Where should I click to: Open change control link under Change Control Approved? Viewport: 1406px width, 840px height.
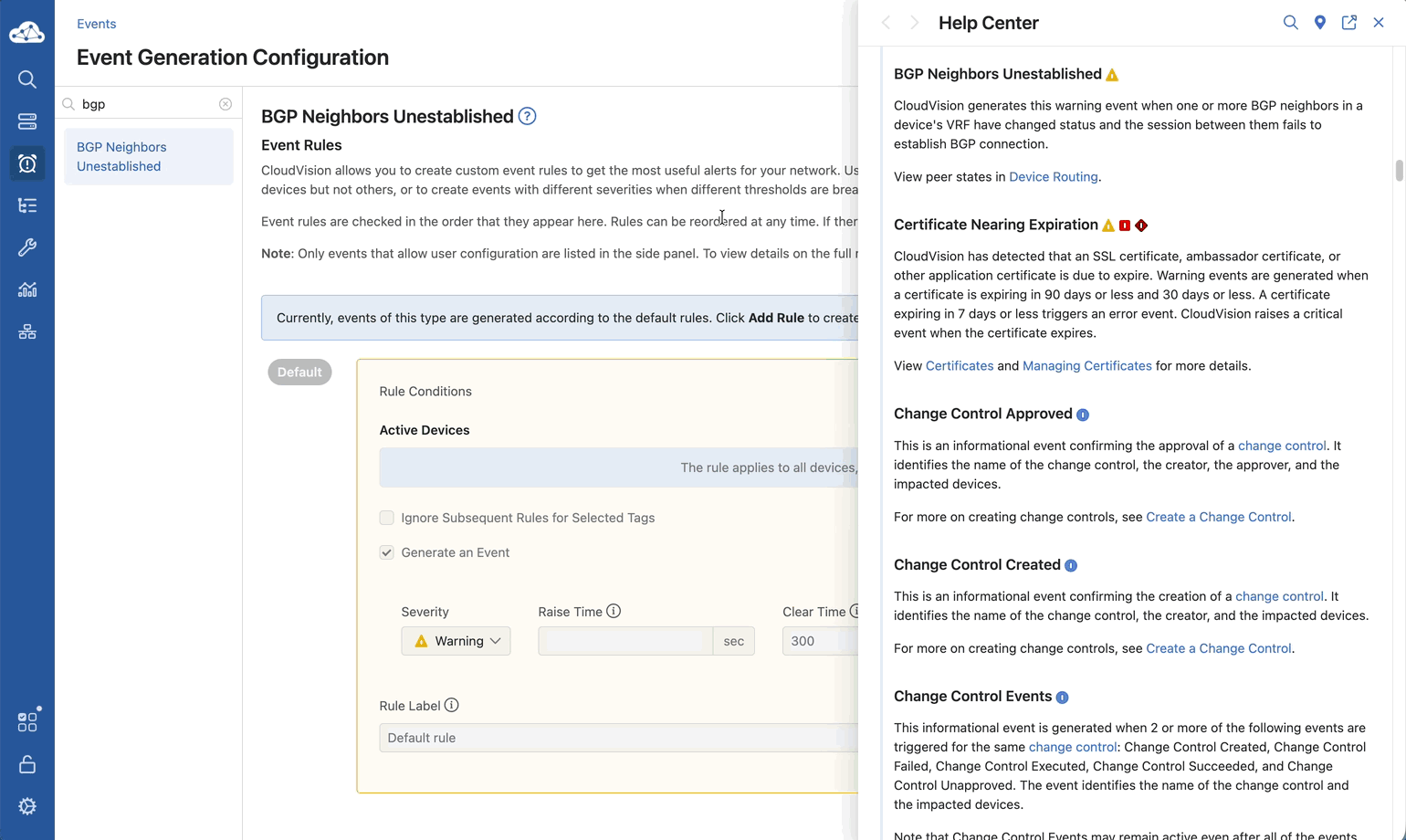(x=1282, y=446)
